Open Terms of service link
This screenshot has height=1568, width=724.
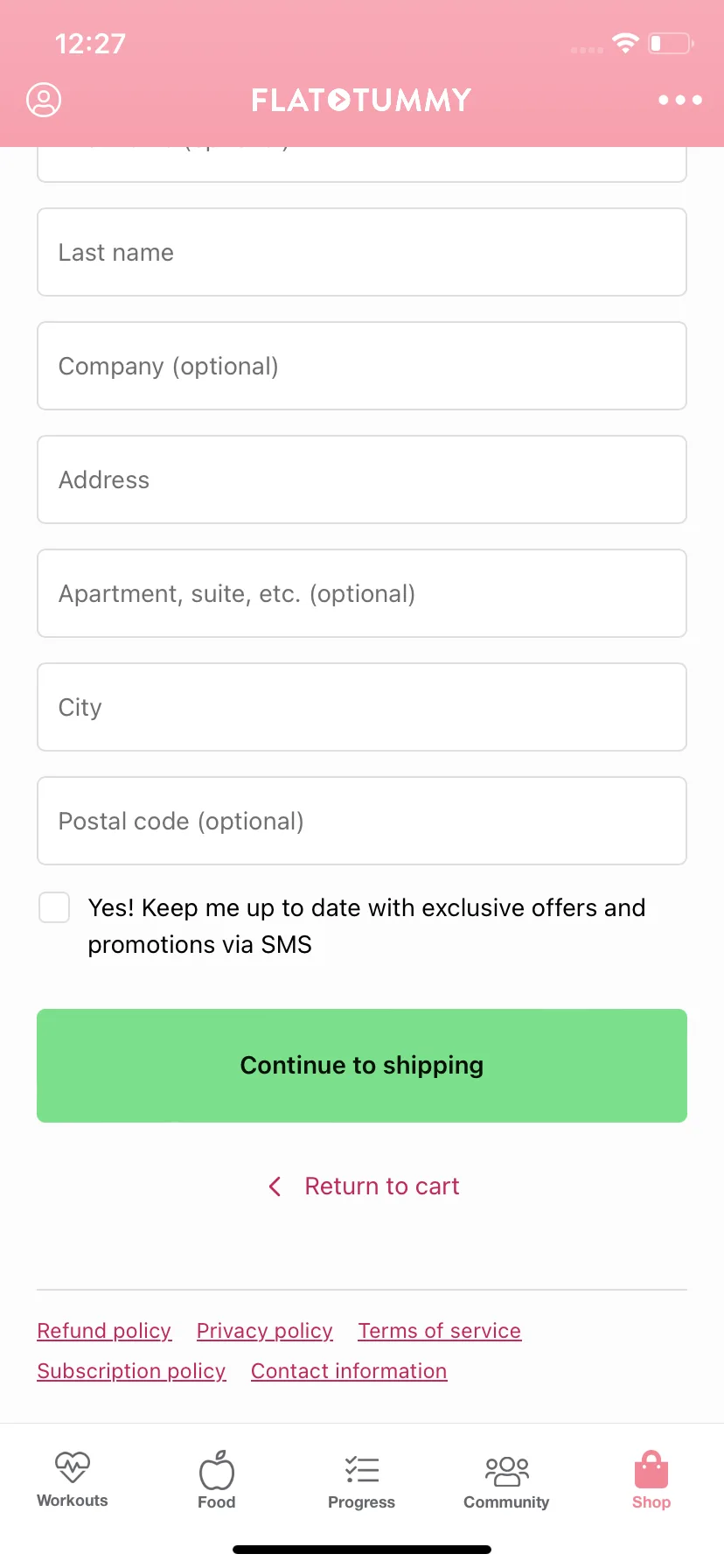coord(440,1331)
